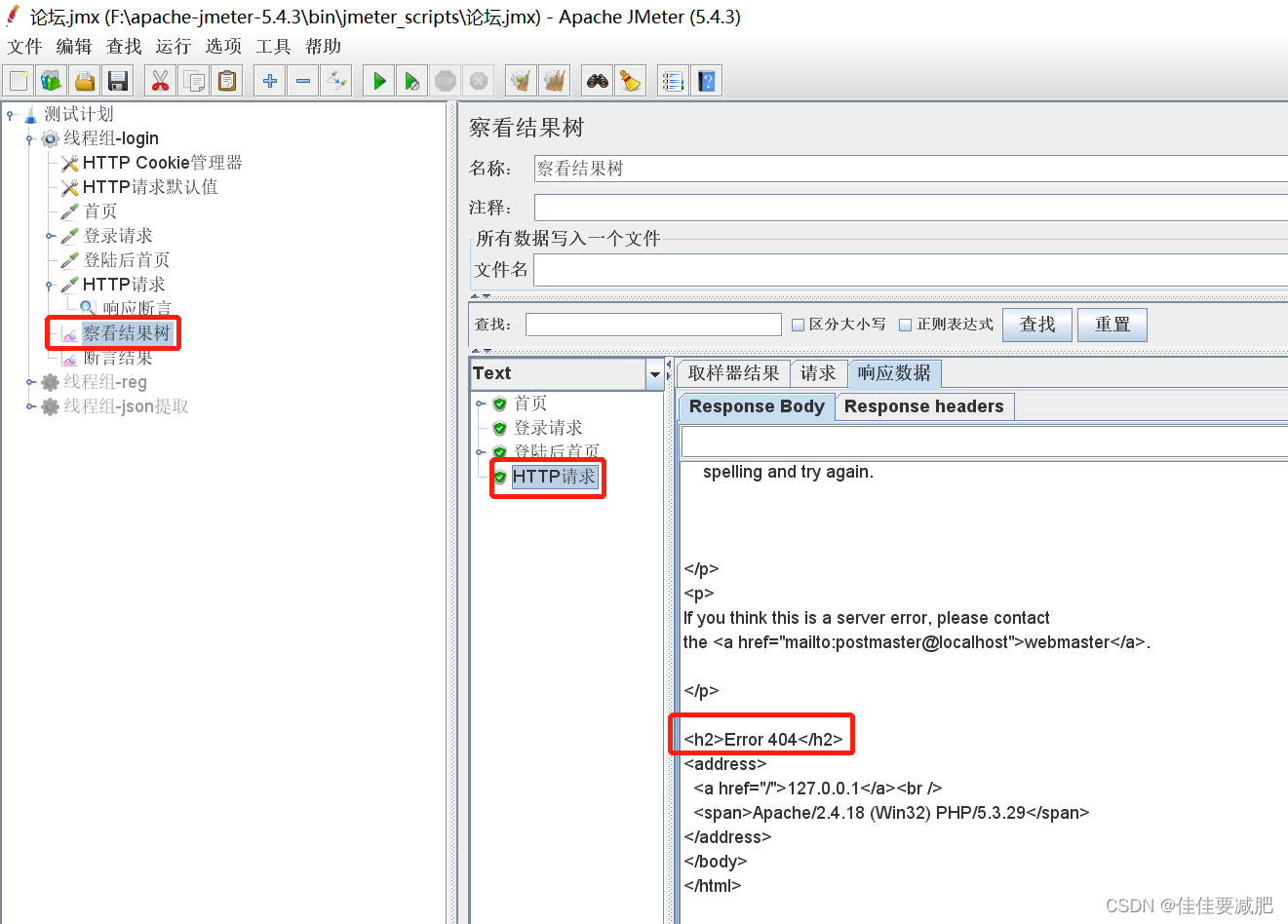Screen dimensions: 1288x924
Task: Open the 文件 menu
Action: point(25,47)
